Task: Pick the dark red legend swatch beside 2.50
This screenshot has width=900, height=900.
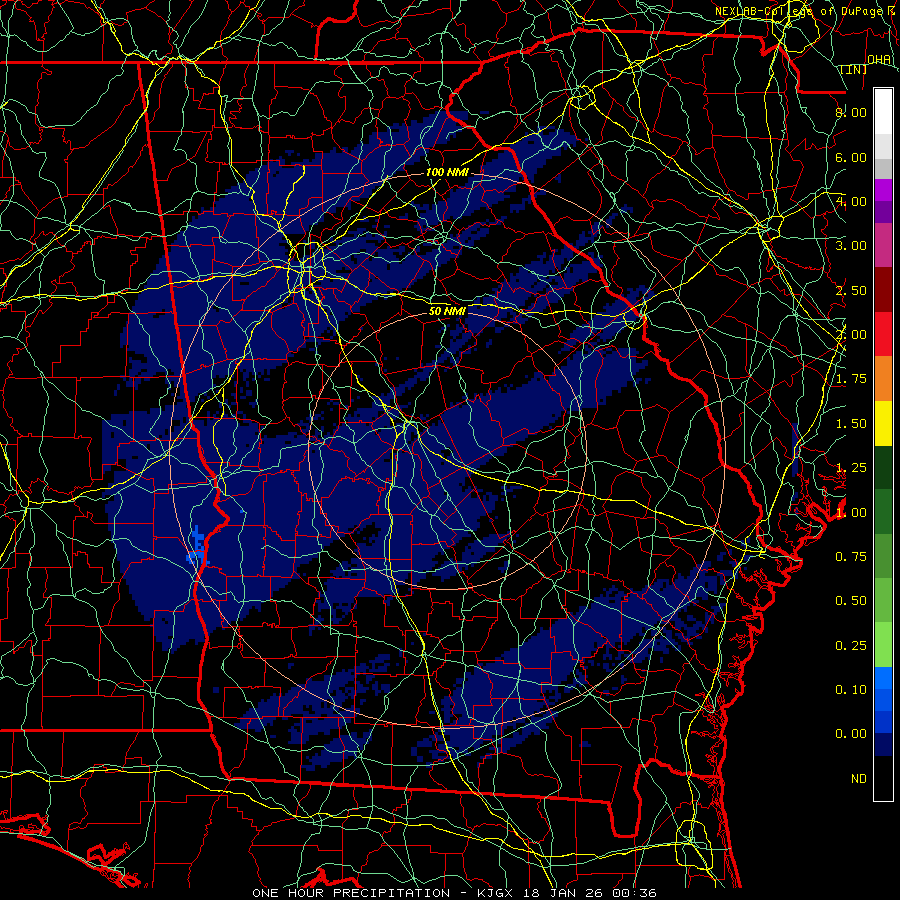Action: click(x=883, y=290)
